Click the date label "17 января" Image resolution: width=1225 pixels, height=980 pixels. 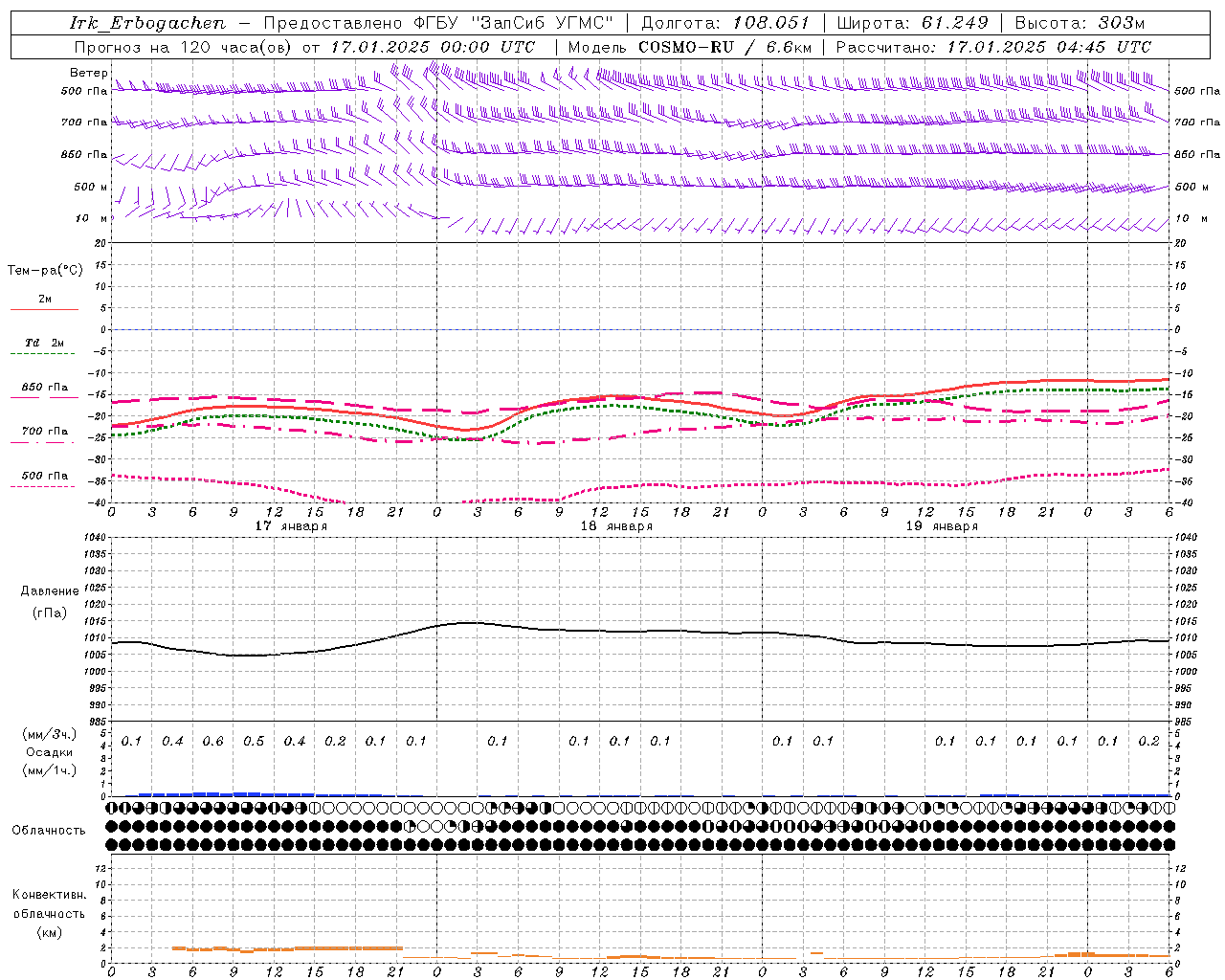[291, 526]
